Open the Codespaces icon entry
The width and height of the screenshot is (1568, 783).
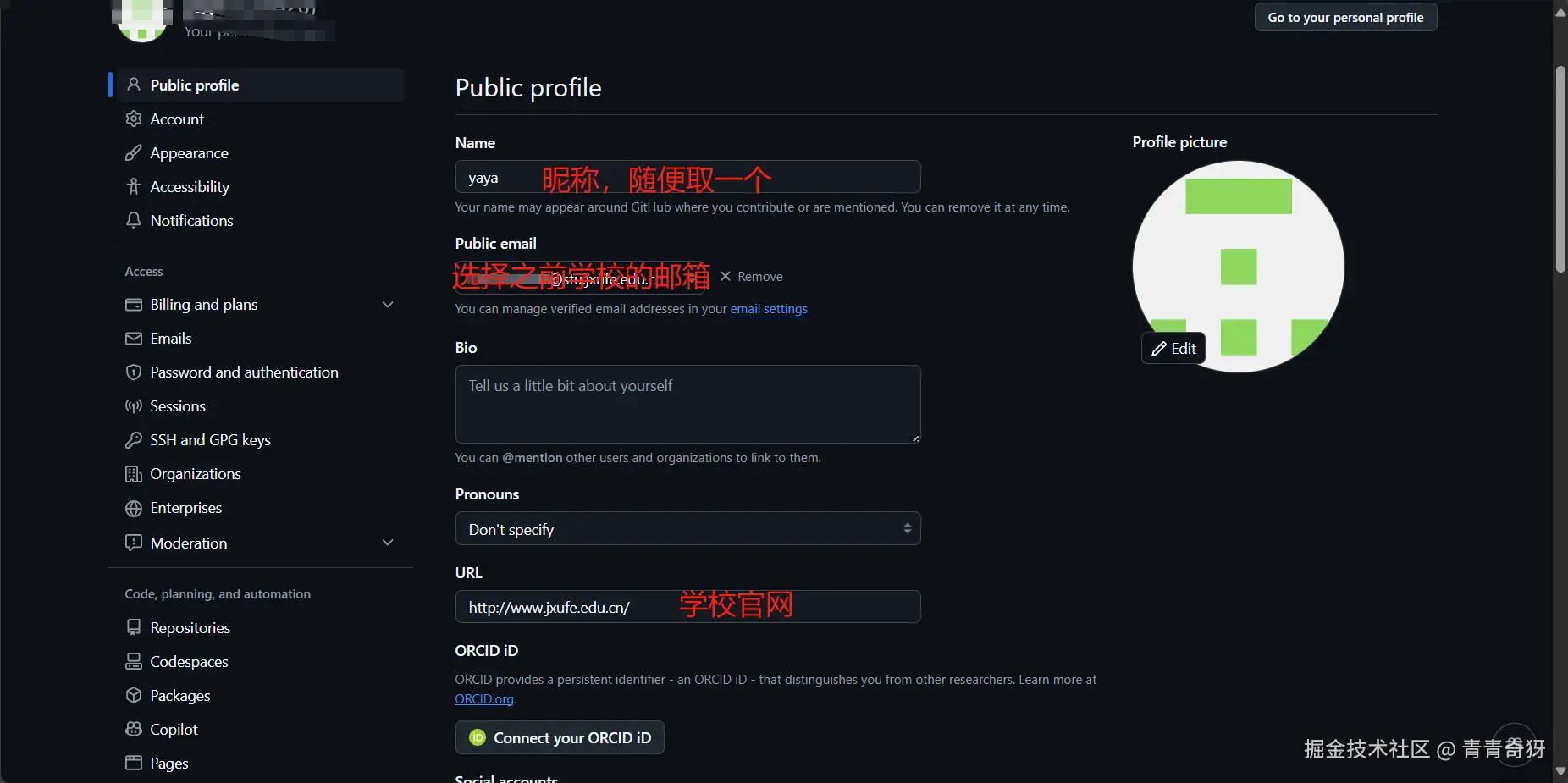pyautogui.click(x=133, y=661)
